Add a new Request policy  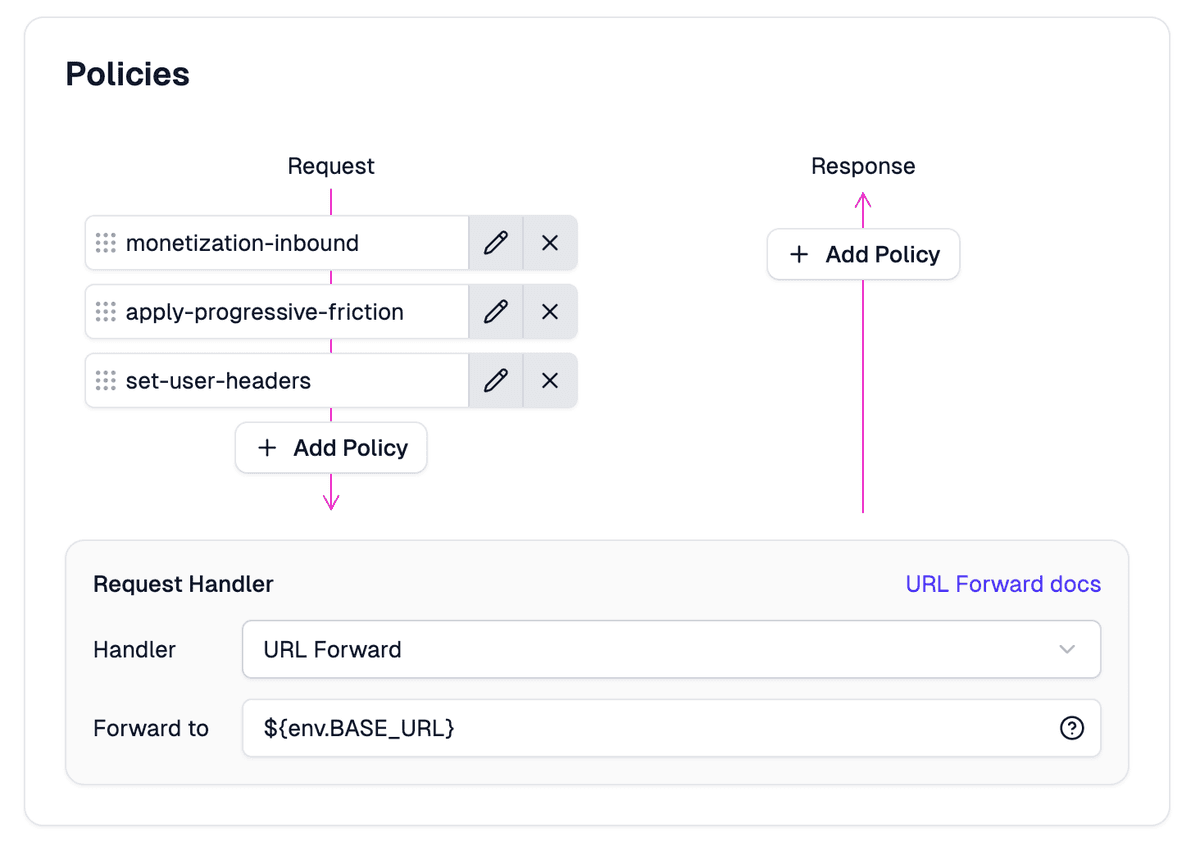tap(331, 447)
